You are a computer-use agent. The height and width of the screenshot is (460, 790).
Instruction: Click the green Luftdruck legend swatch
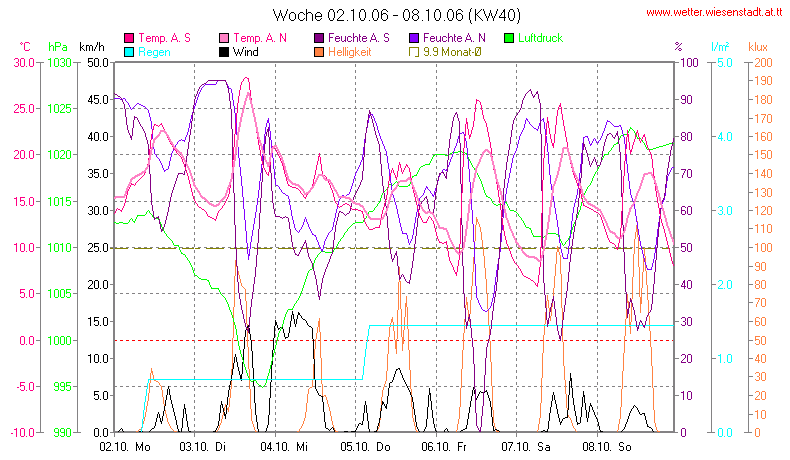[509, 38]
